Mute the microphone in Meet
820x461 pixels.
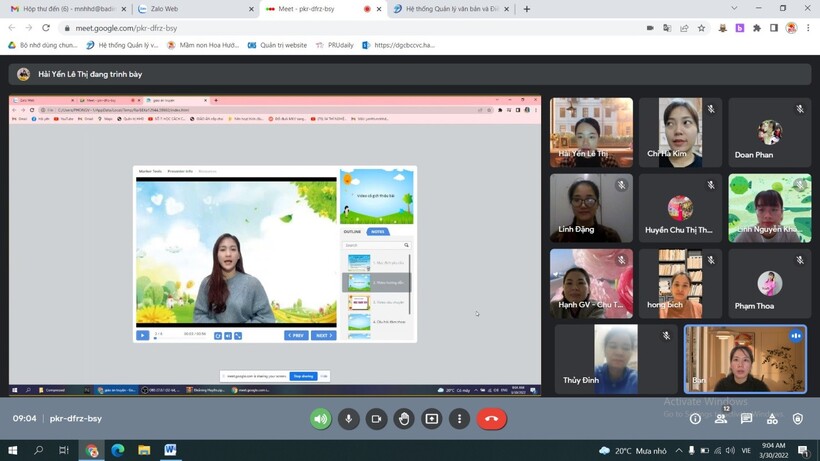(348, 419)
